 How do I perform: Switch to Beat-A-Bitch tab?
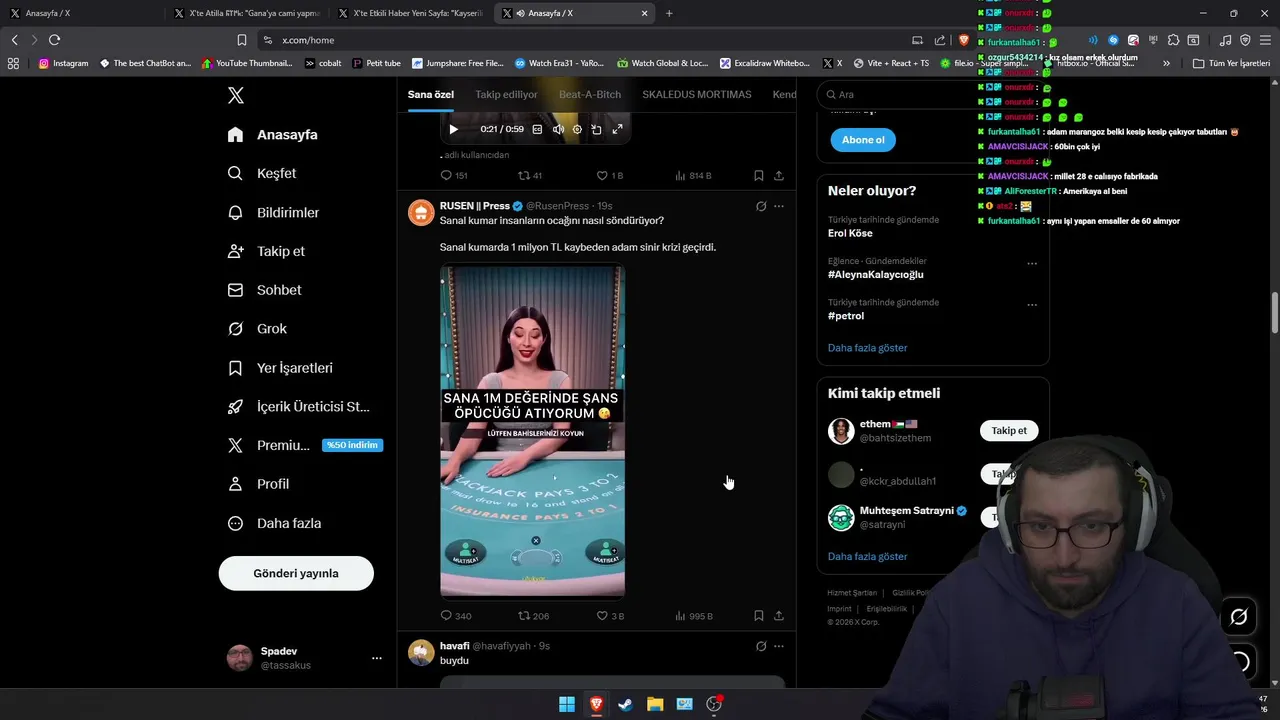590,94
